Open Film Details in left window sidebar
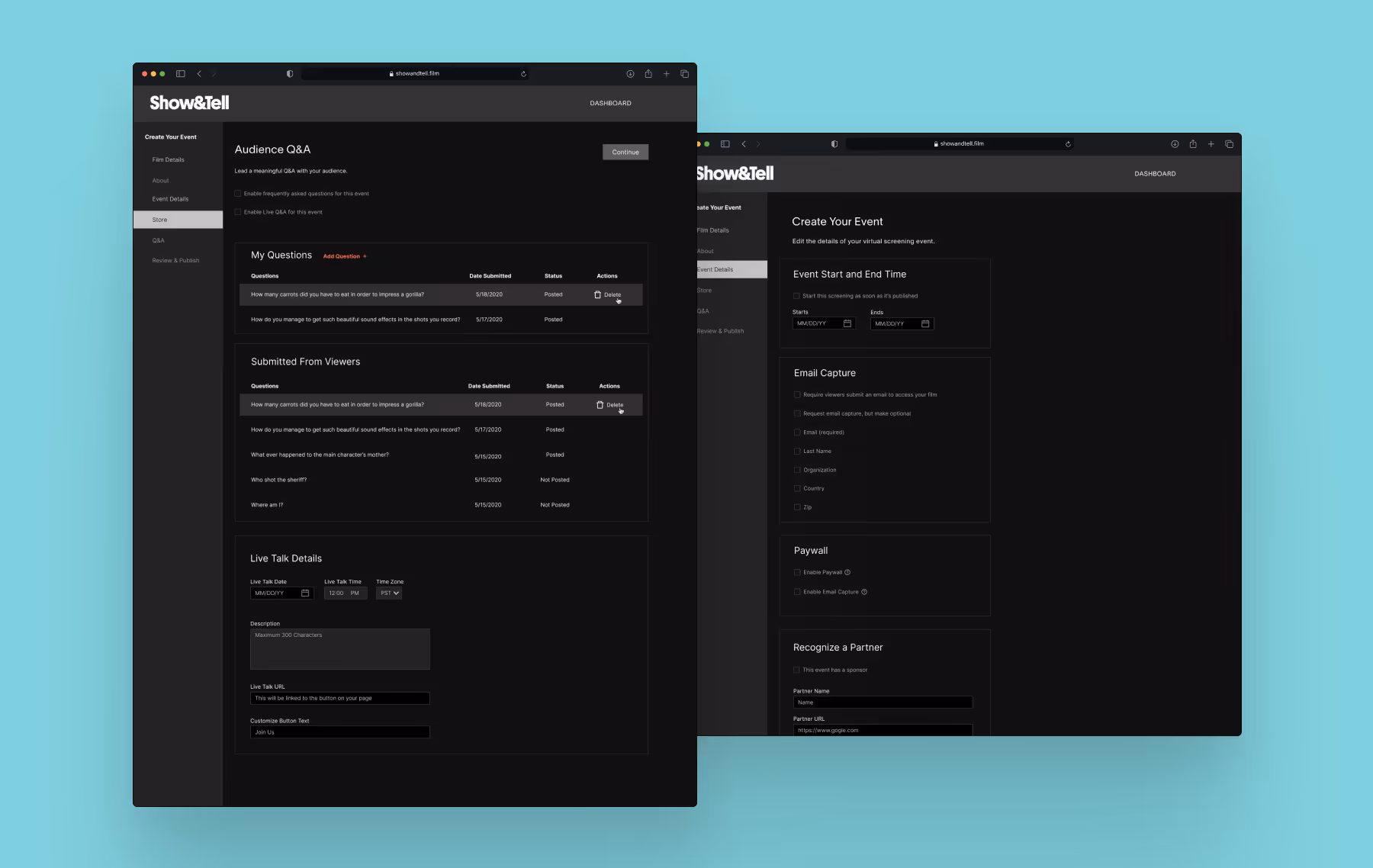 pos(168,160)
